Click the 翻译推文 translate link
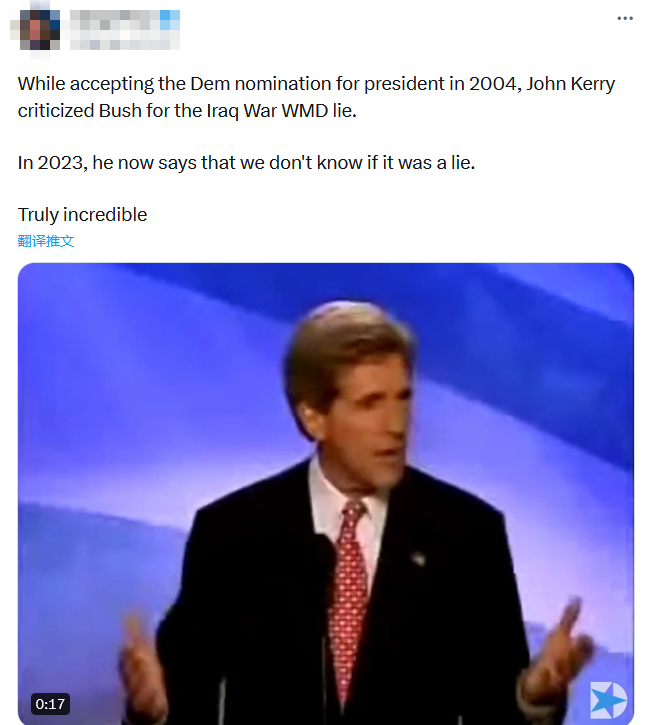652x725 pixels. pyautogui.click(x=46, y=241)
